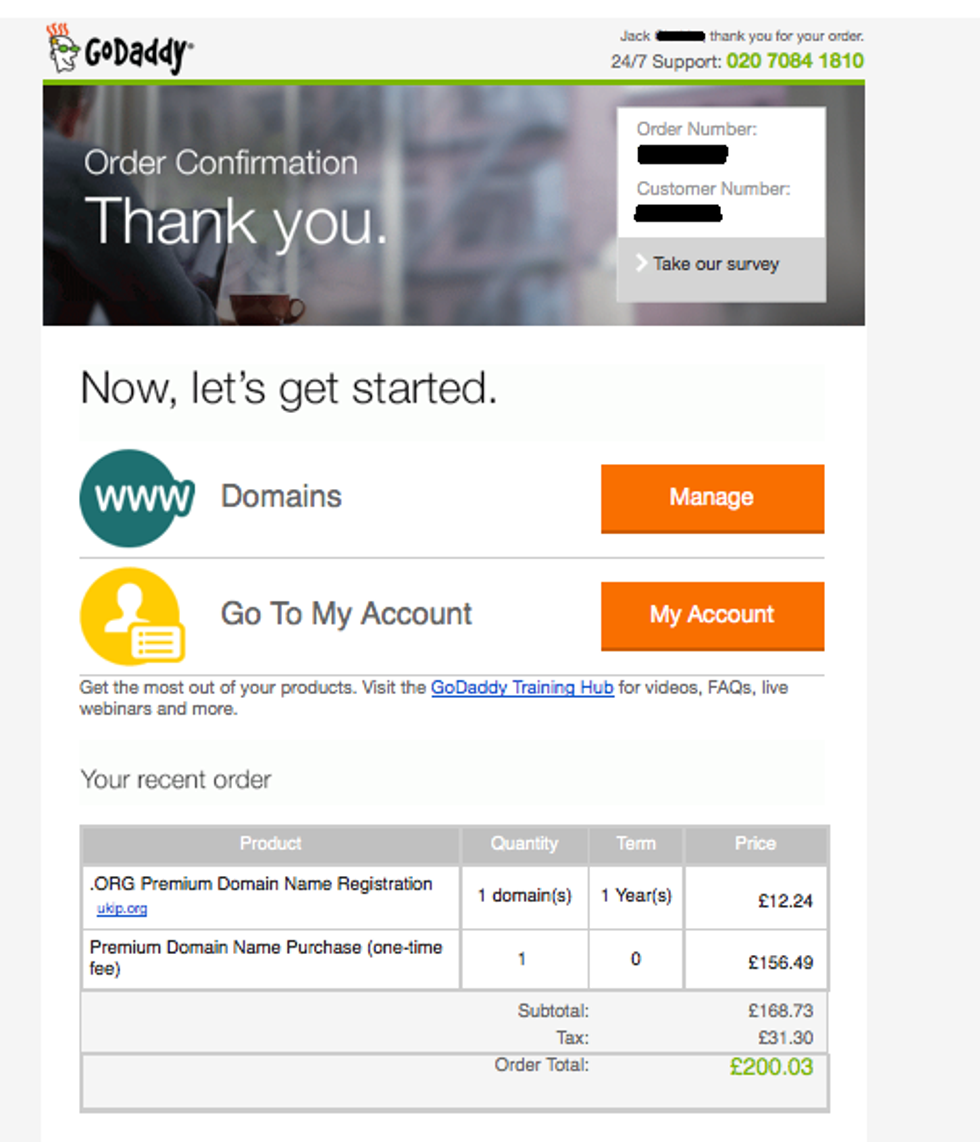The height and width of the screenshot is (1142, 980).
Task: Click the chevron beside Take our survey
Action: tap(641, 263)
